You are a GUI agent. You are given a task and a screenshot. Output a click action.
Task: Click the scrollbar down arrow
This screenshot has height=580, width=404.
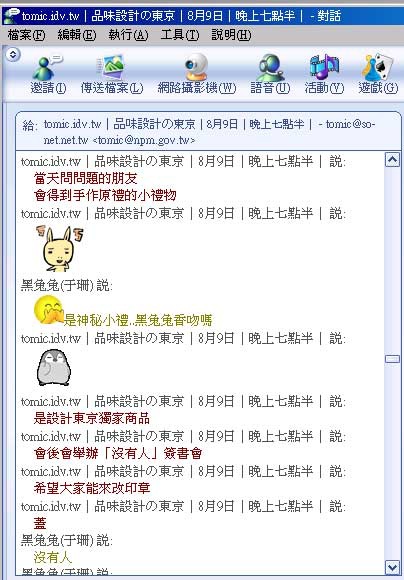(392, 567)
